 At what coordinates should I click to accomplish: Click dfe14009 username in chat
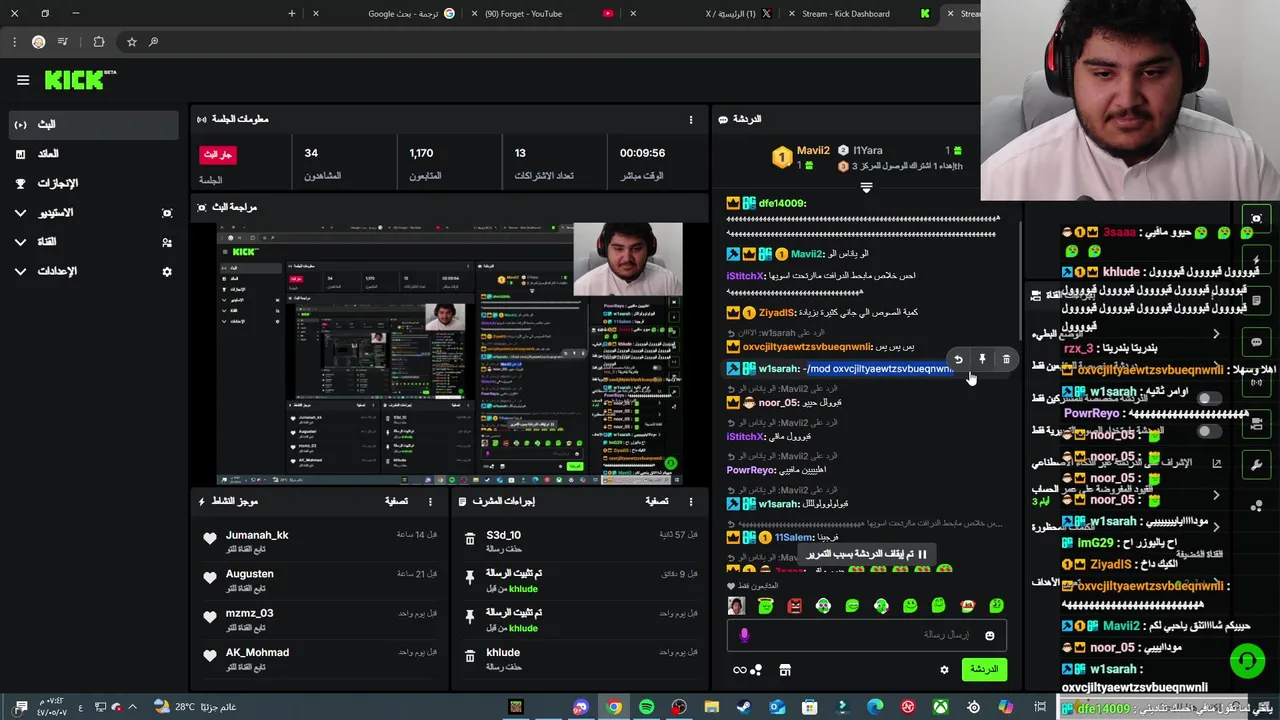[x=782, y=203]
